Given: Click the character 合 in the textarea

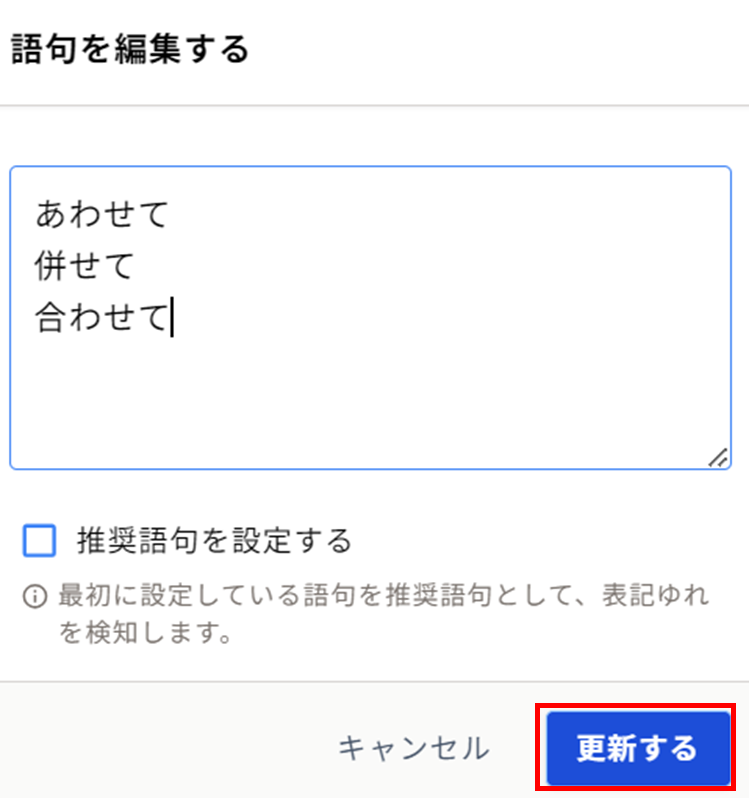Looking at the screenshot, I should click(50, 317).
